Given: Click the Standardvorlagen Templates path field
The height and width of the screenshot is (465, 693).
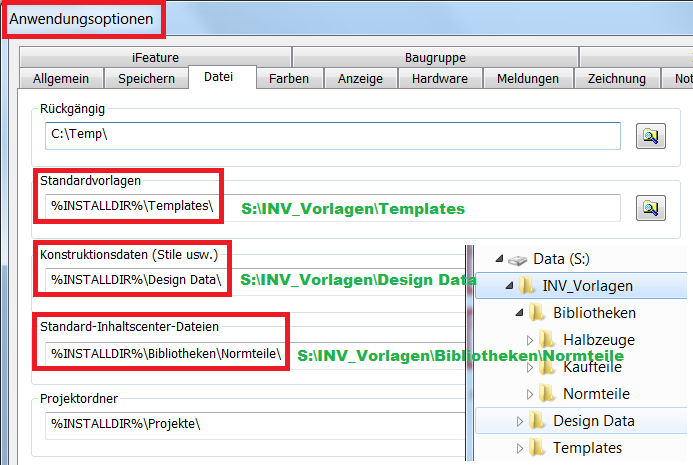Looking at the screenshot, I should [x=333, y=208].
